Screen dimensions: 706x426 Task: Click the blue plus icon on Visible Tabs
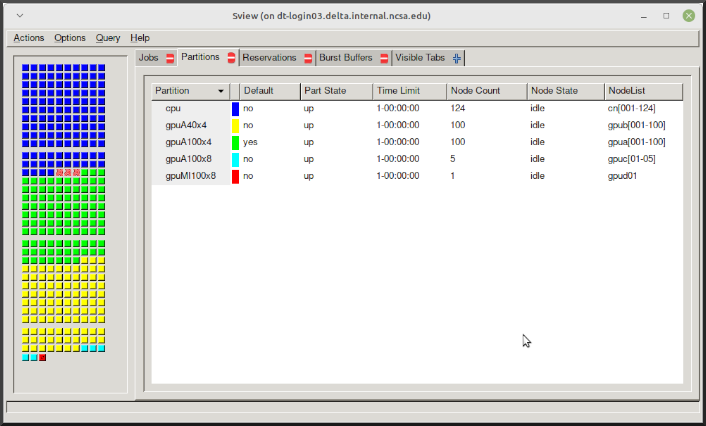457,58
